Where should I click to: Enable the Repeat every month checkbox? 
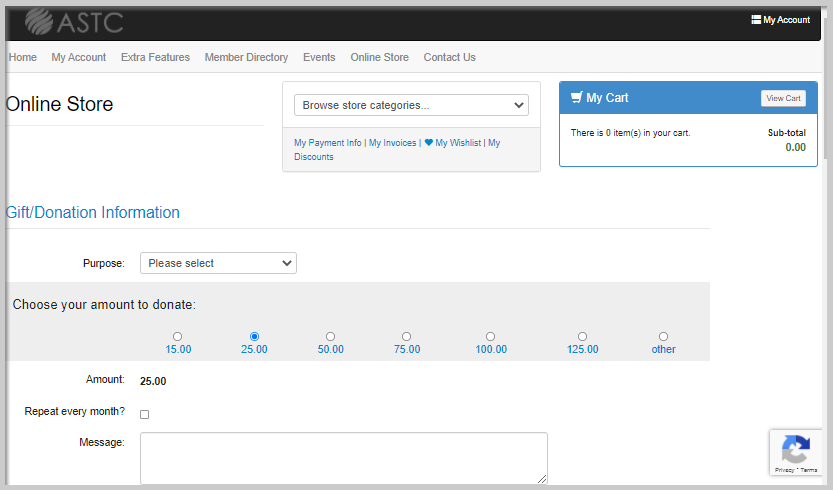coord(144,415)
